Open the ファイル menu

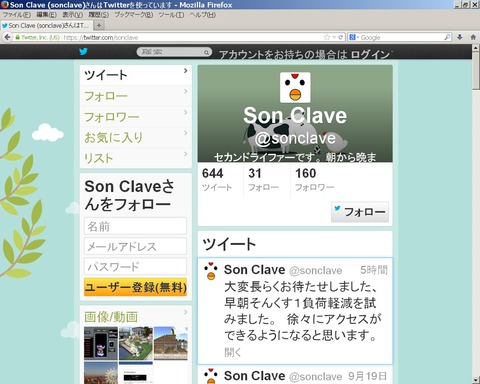[x=17, y=15]
